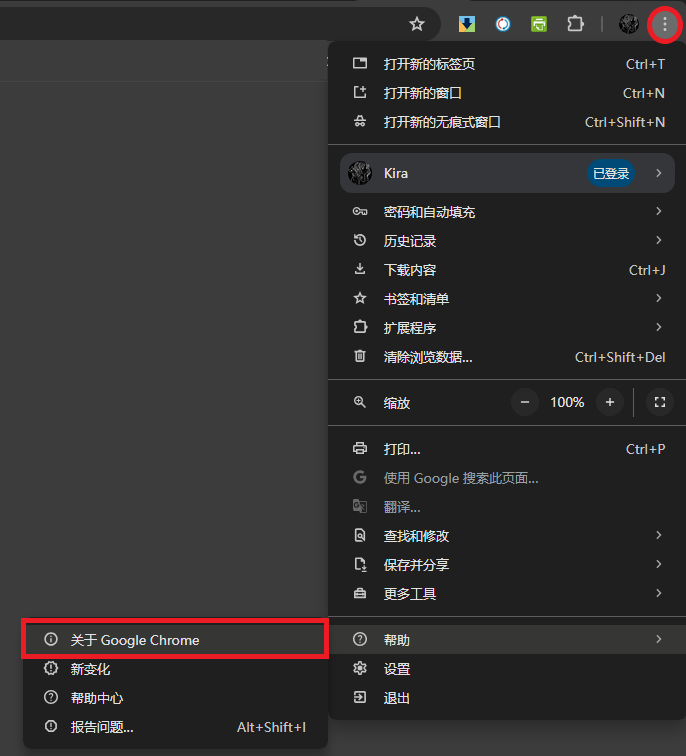Select 打印... menu entry
This screenshot has width=686, height=756.
[508, 449]
